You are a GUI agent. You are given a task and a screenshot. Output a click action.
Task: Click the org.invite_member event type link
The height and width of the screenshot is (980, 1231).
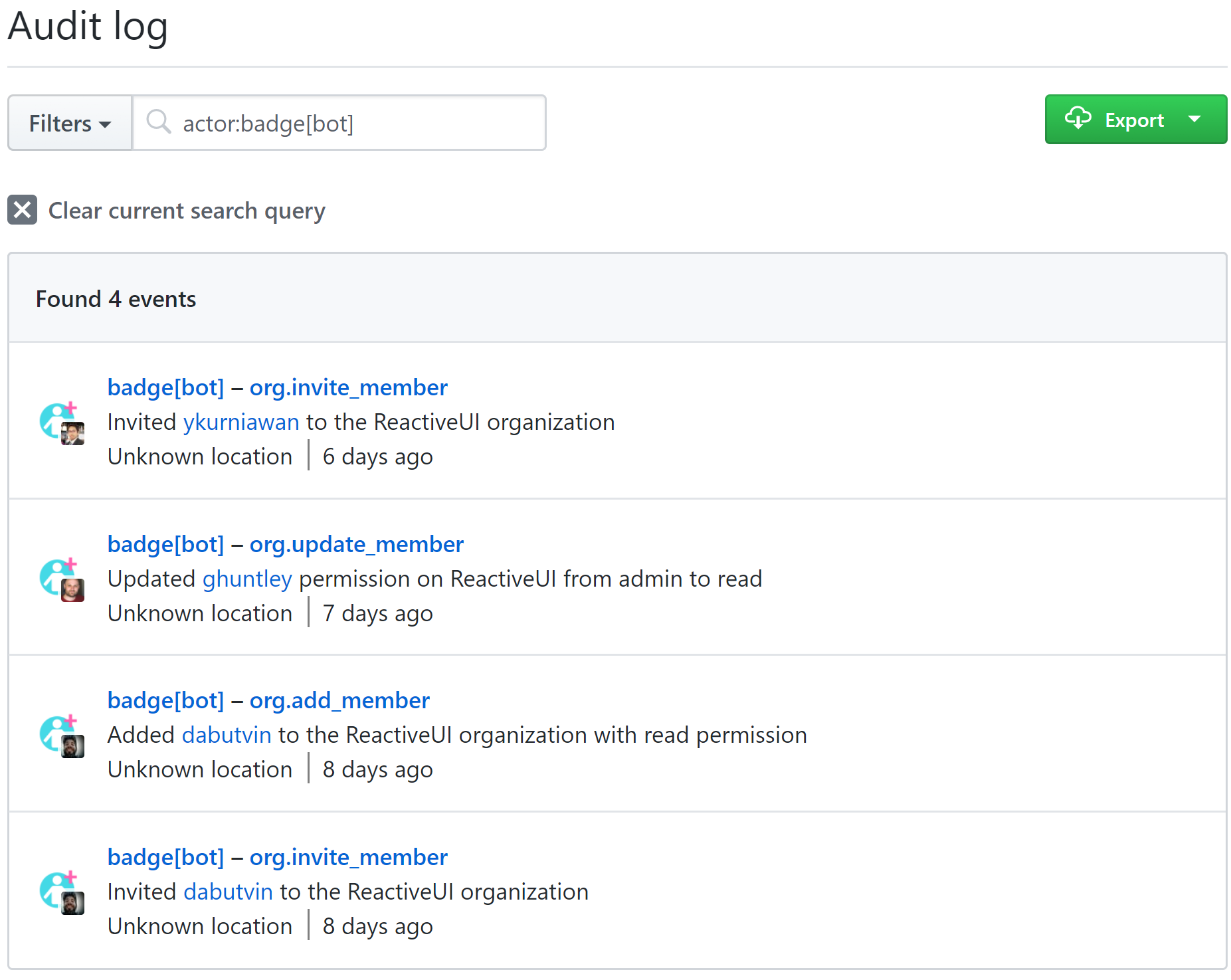(x=348, y=387)
